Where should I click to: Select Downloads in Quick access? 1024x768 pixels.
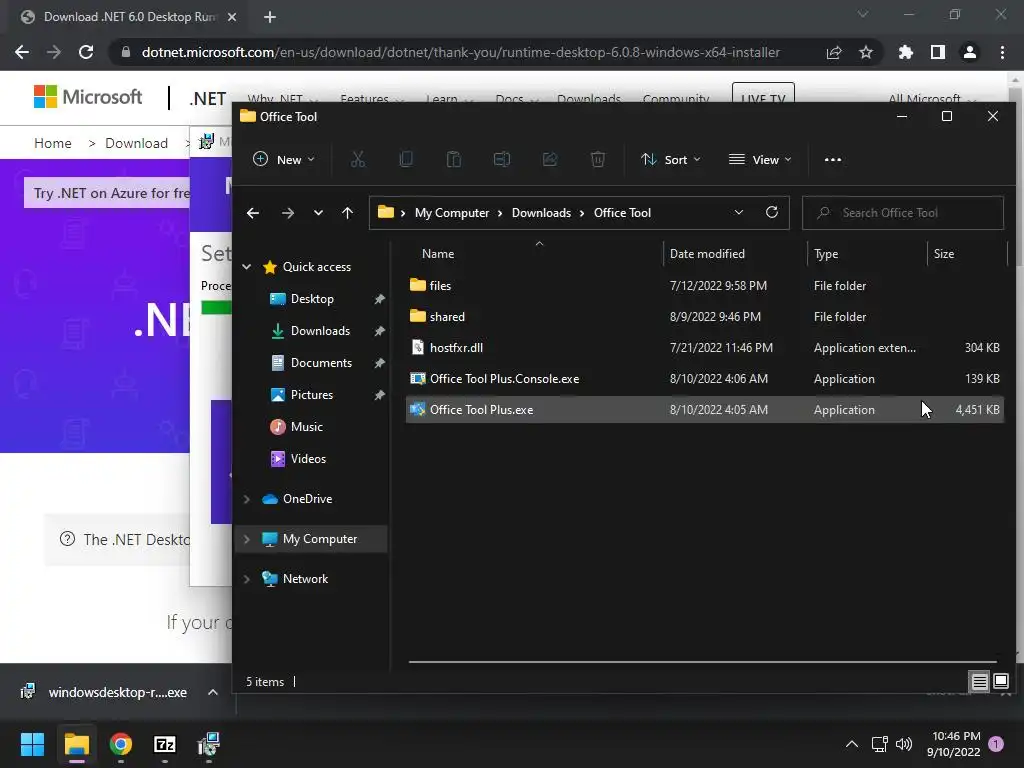pyautogui.click(x=320, y=330)
